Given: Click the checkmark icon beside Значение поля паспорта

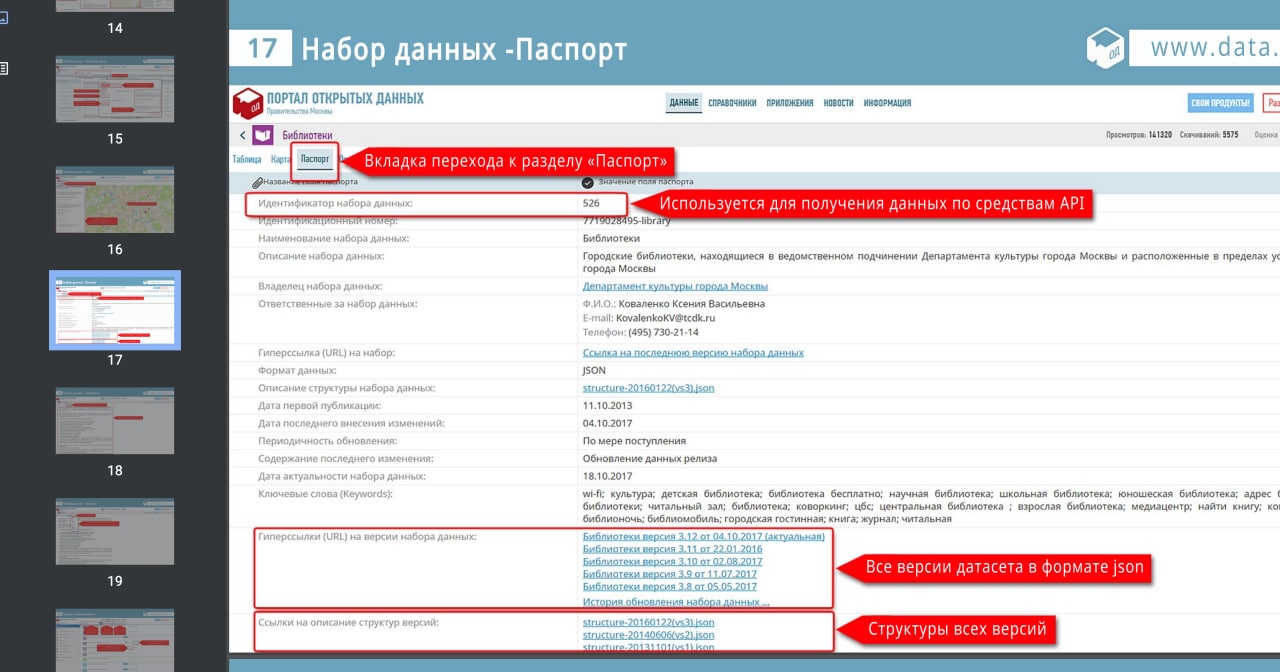Looking at the screenshot, I should pyautogui.click(x=588, y=182).
